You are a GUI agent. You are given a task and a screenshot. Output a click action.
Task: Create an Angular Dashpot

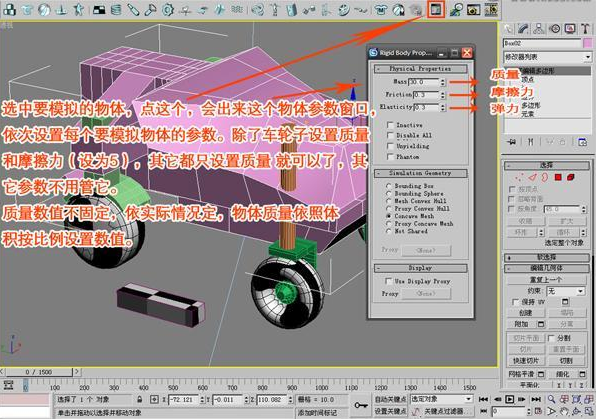[x=150, y=9]
